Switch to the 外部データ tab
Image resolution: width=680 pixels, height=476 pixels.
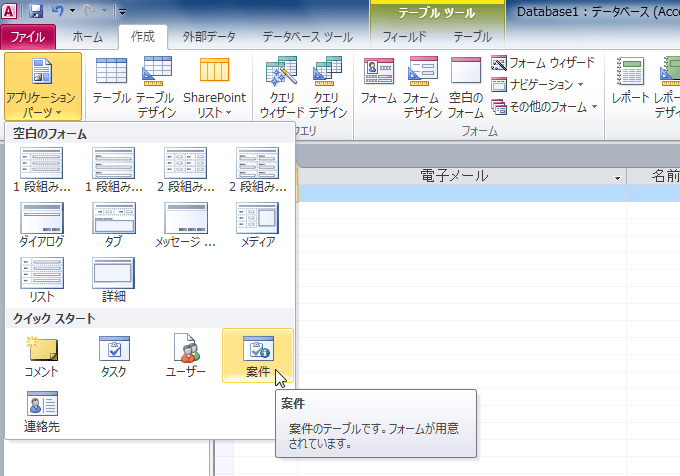(x=209, y=37)
